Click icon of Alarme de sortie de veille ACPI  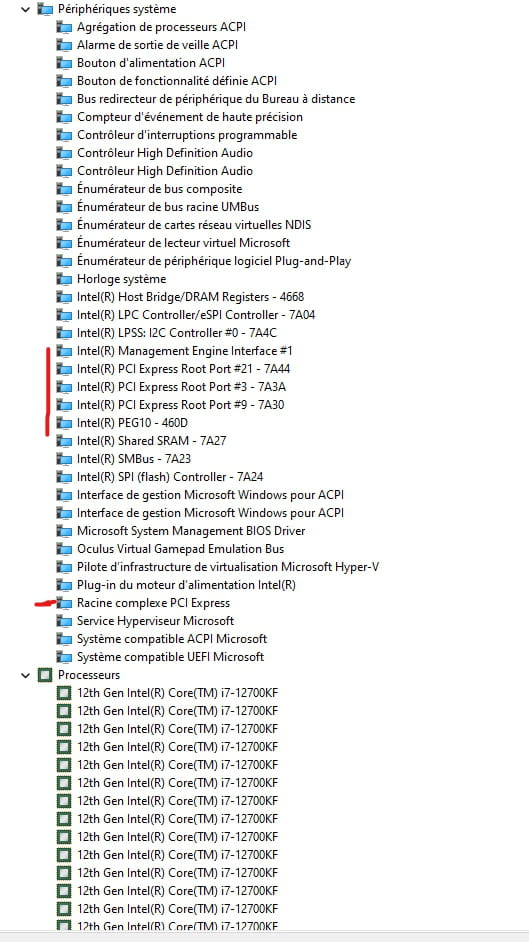pyautogui.click(x=64, y=45)
